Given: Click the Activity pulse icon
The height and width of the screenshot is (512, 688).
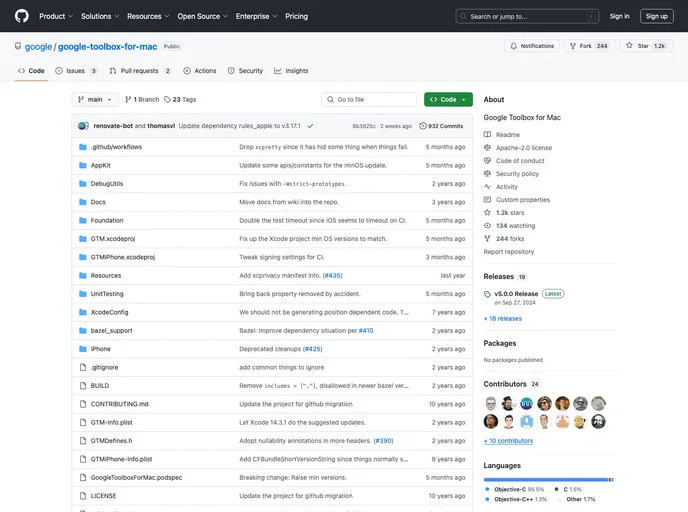Looking at the screenshot, I should point(487,186).
